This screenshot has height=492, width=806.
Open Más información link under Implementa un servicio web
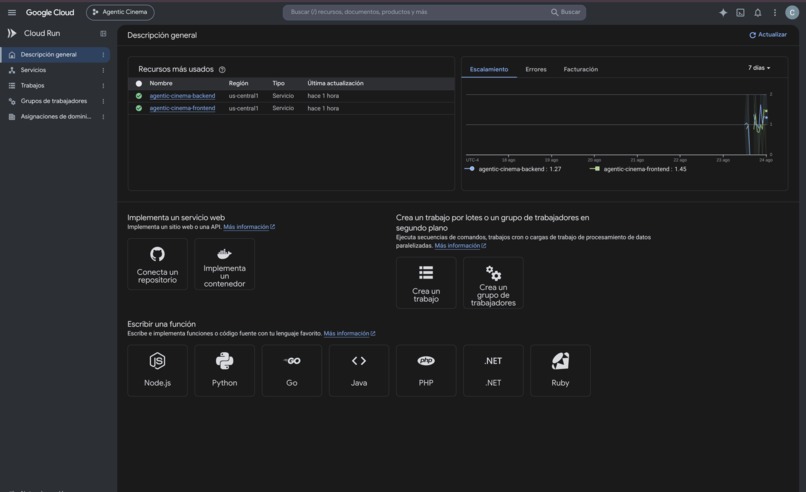click(249, 227)
